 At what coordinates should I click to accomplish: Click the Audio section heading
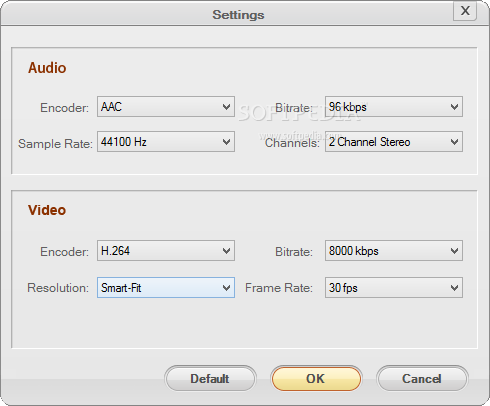tap(47, 68)
